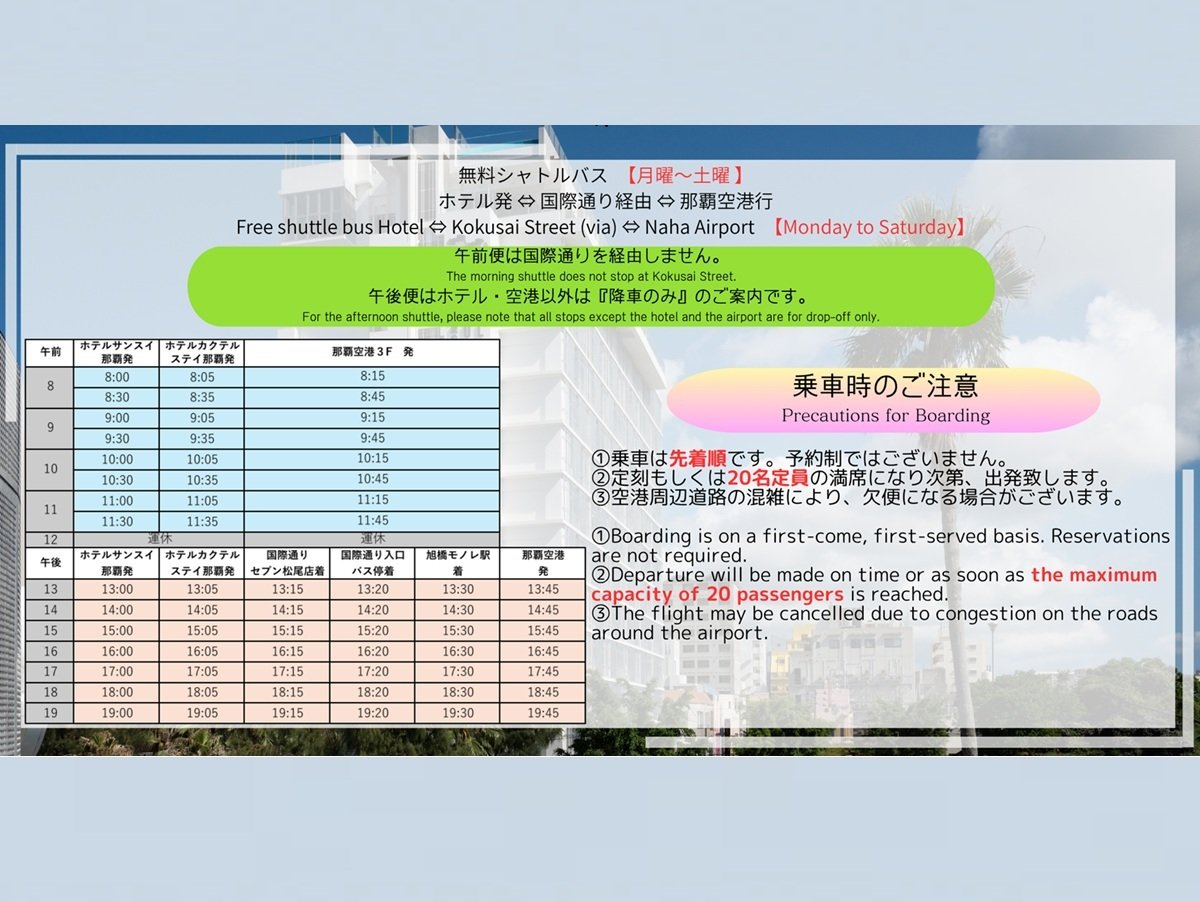Click the 15:45 airport cell
1200x902 pixels.
pyautogui.click(x=543, y=631)
